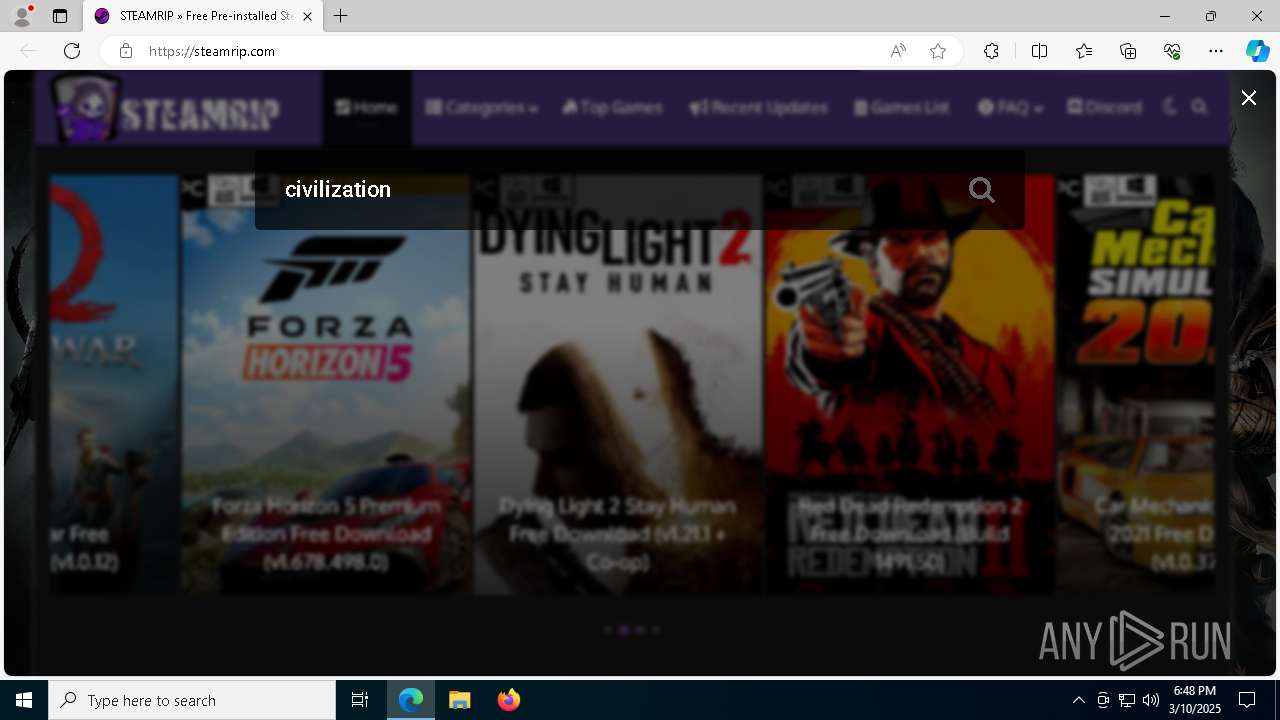Open Red Dead Redemption 2 card
Viewport: 1280px width, 720px height.
(x=910, y=385)
